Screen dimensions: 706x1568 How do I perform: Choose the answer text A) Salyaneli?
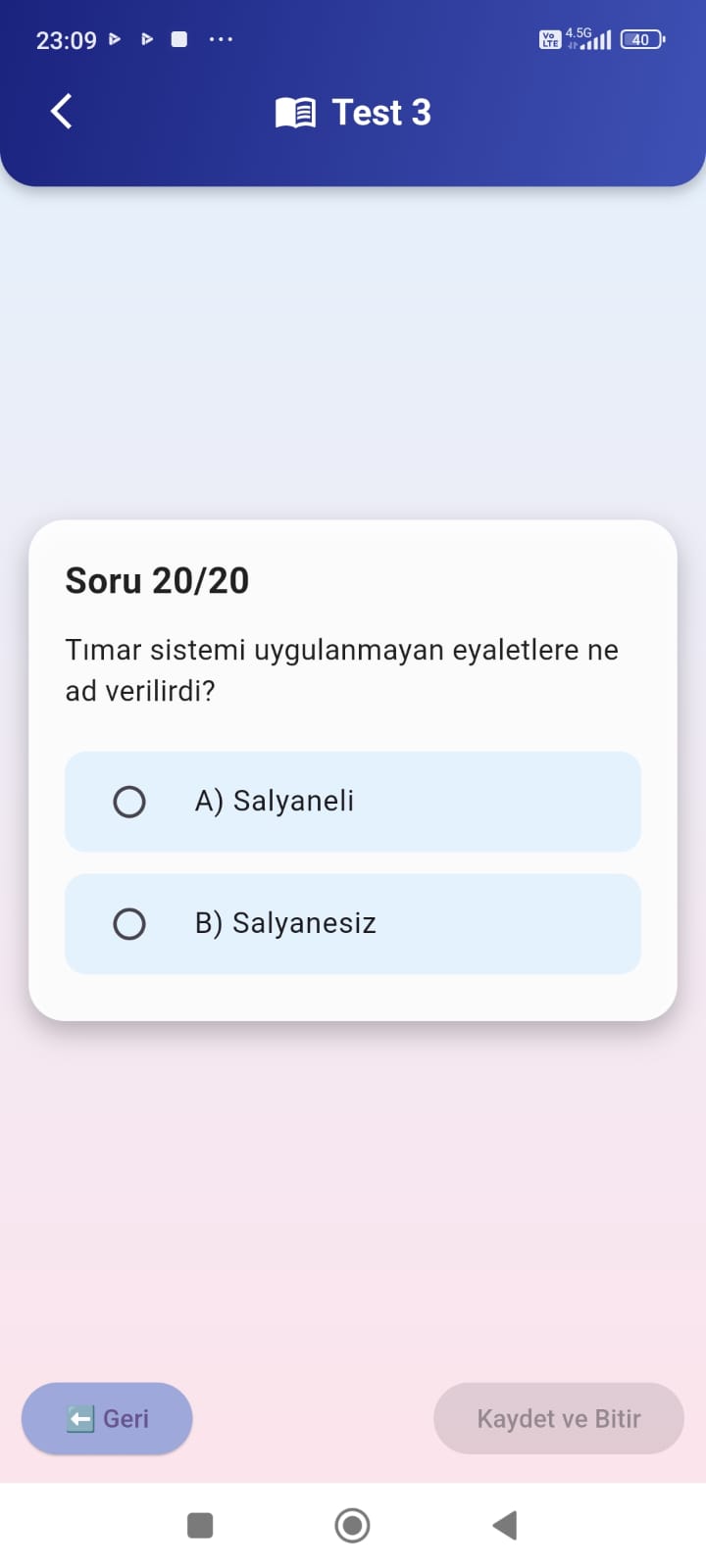(275, 802)
